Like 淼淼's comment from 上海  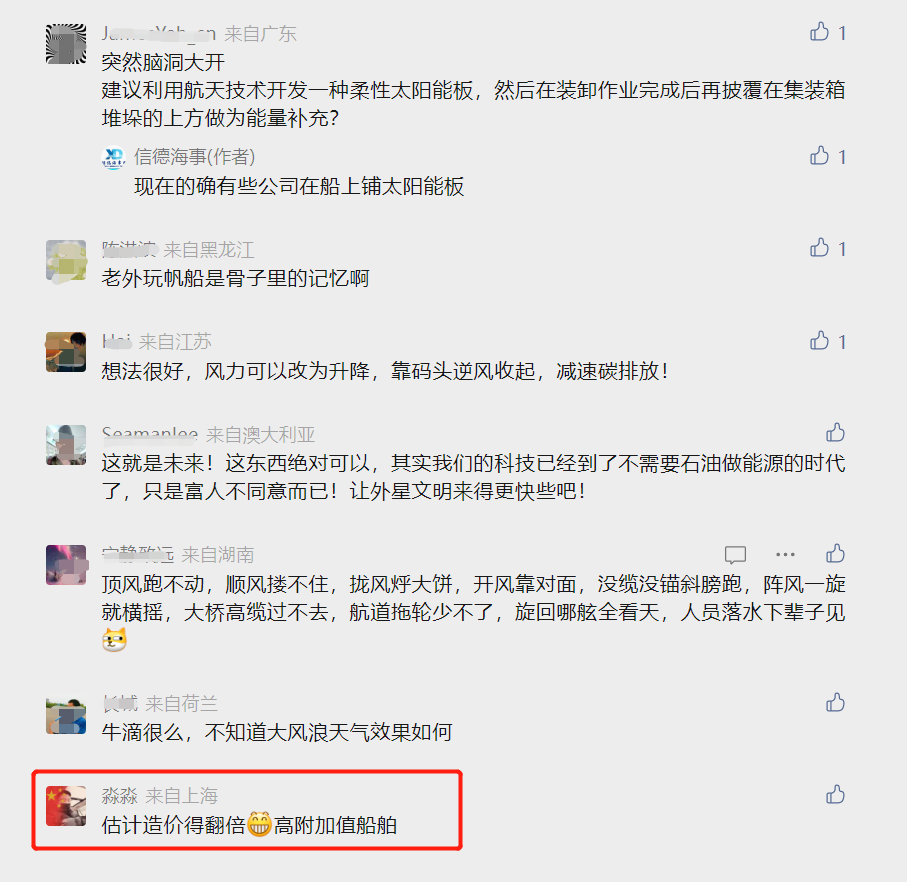click(x=835, y=795)
